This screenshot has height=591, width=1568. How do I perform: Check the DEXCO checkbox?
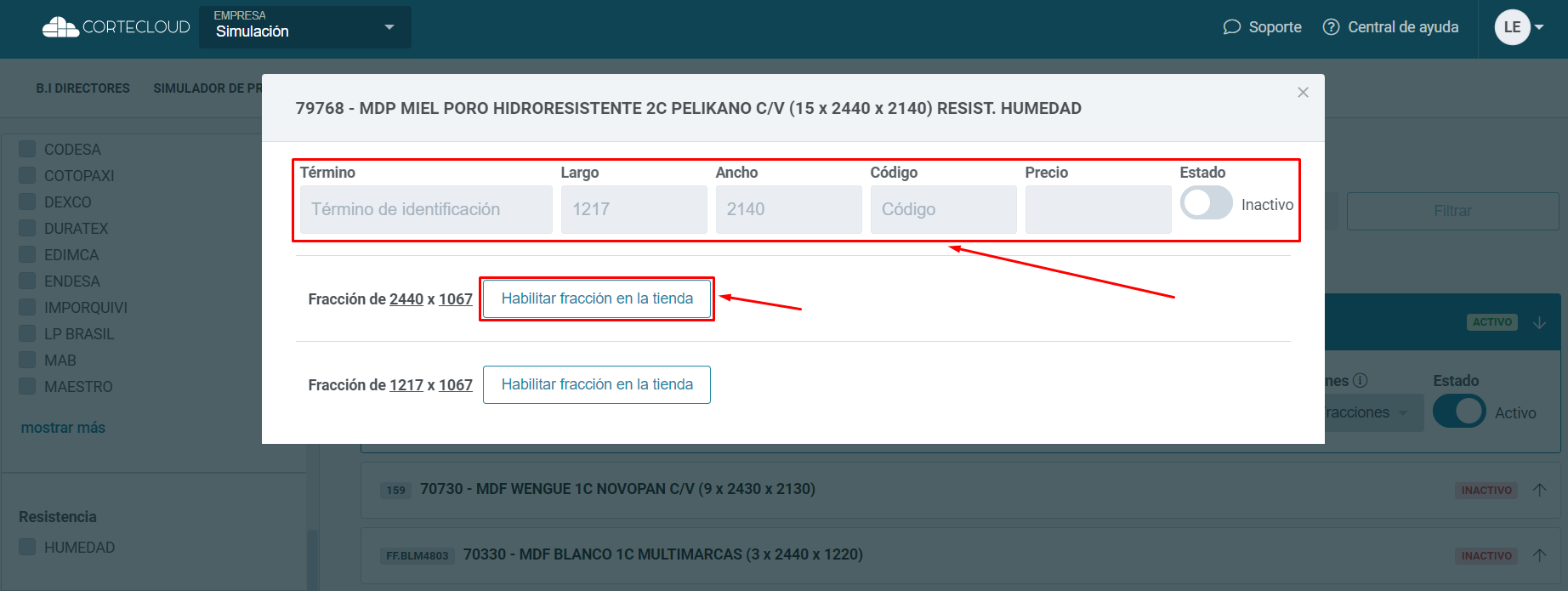coord(27,202)
